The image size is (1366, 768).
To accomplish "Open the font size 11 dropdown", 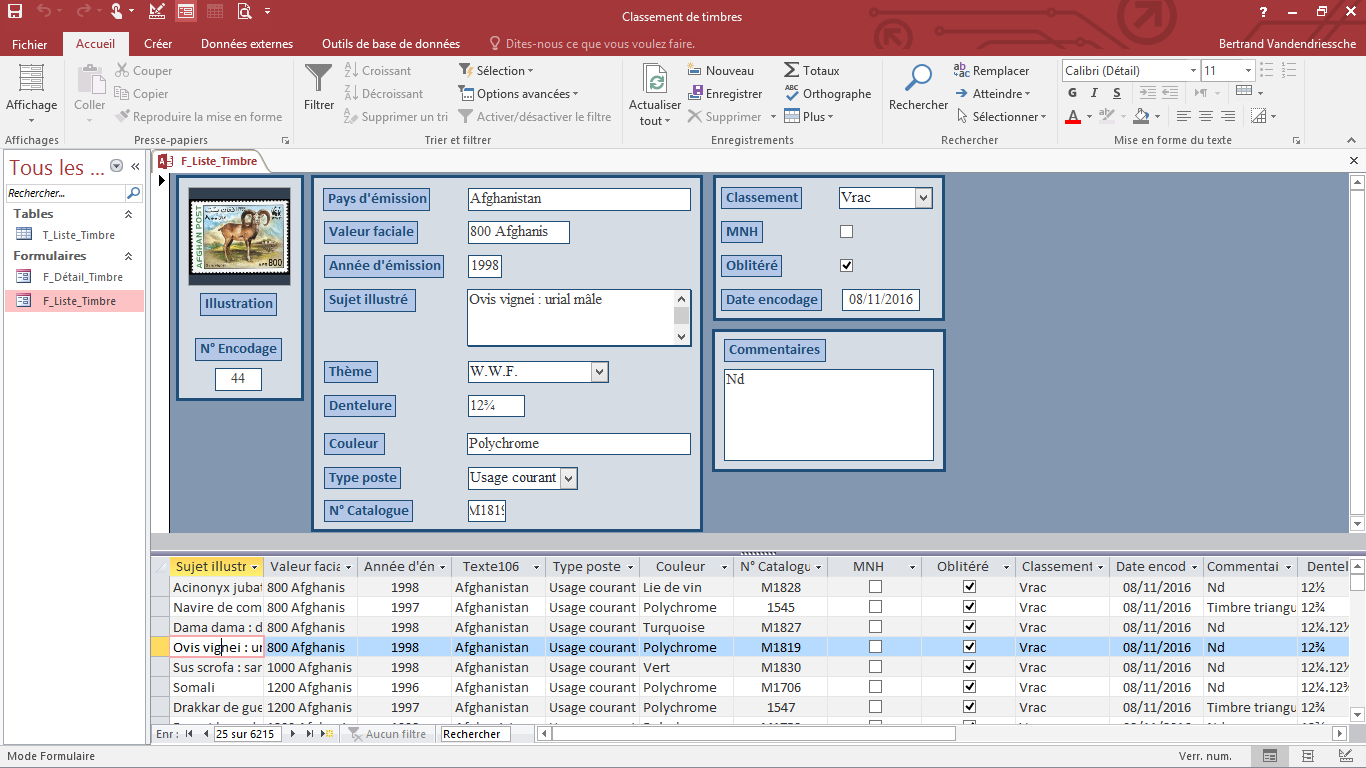I will point(1248,71).
